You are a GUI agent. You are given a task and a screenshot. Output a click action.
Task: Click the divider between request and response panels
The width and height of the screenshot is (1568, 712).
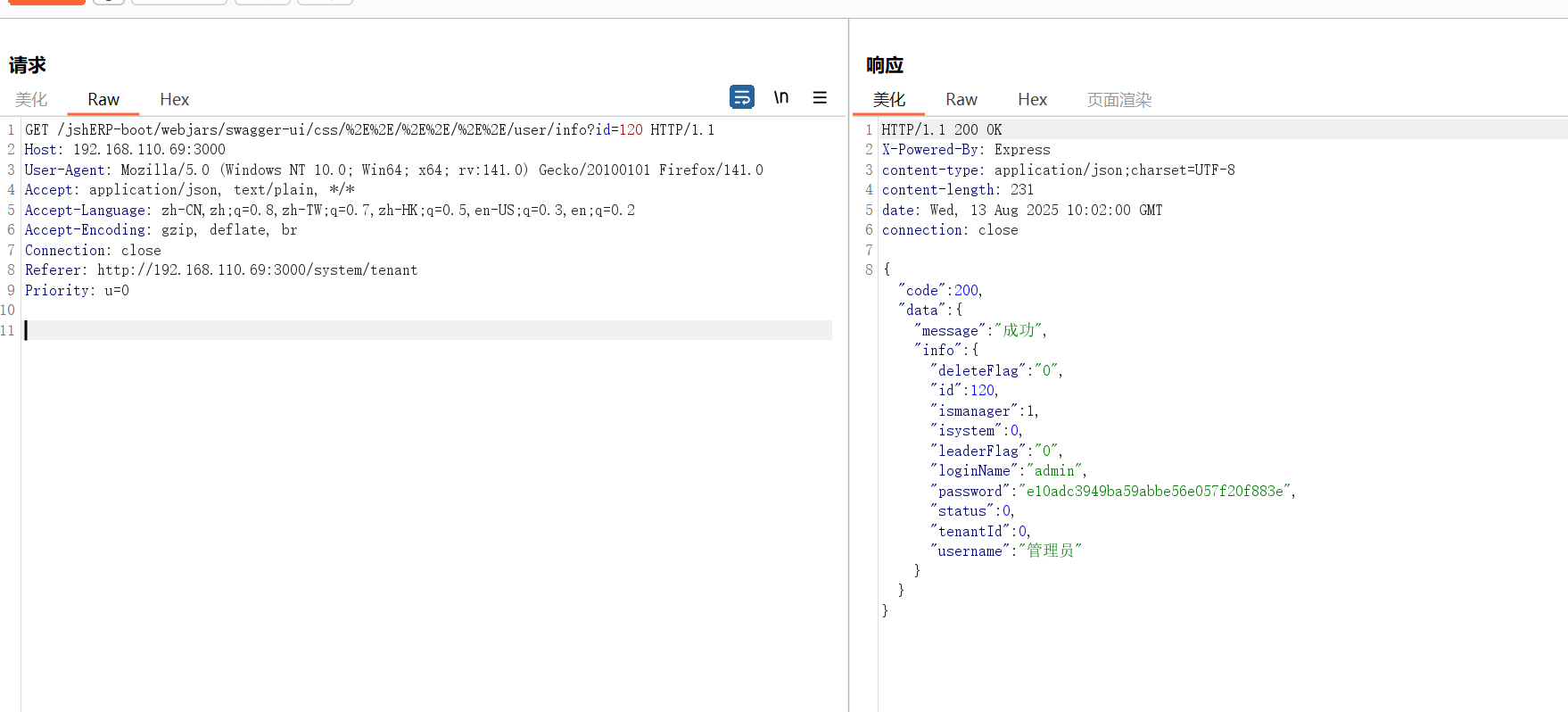pyautogui.click(x=848, y=357)
